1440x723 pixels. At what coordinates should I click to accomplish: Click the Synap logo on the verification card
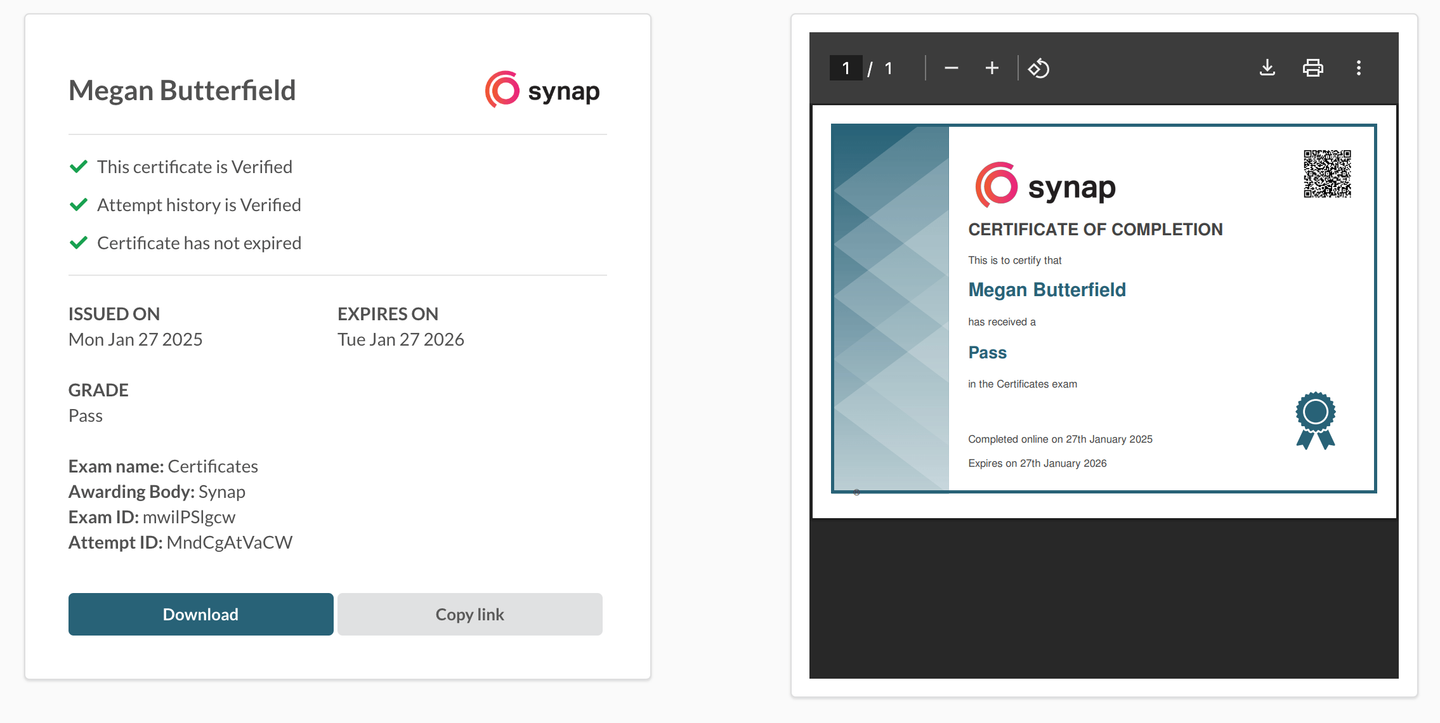click(542, 89)
